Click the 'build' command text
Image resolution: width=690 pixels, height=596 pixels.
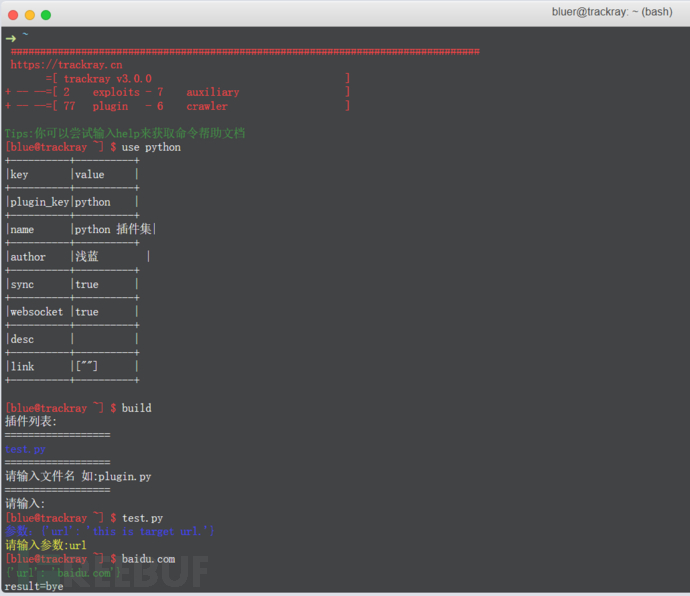pos(137,408)
